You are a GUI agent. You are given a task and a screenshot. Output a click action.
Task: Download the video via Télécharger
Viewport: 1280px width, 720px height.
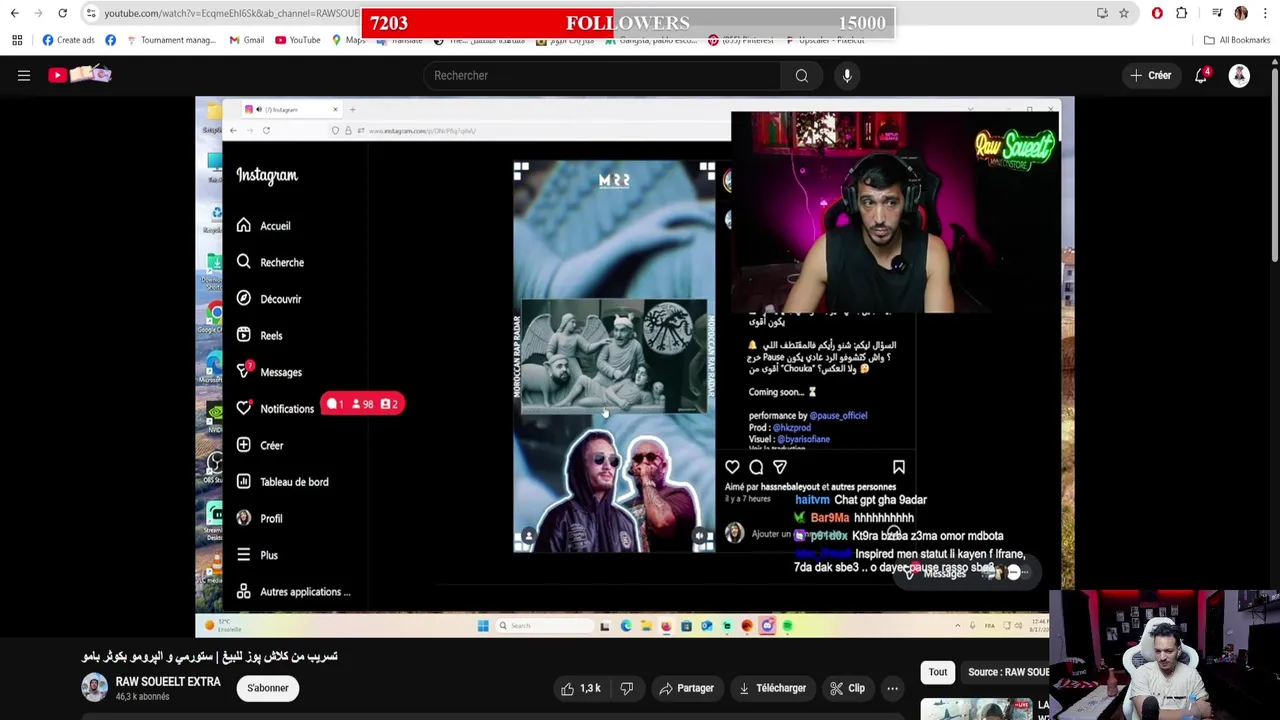(772, 688)
